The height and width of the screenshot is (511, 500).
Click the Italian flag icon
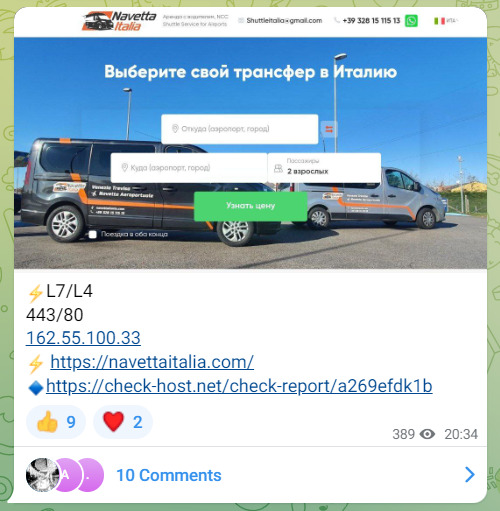tap(439, 21)
